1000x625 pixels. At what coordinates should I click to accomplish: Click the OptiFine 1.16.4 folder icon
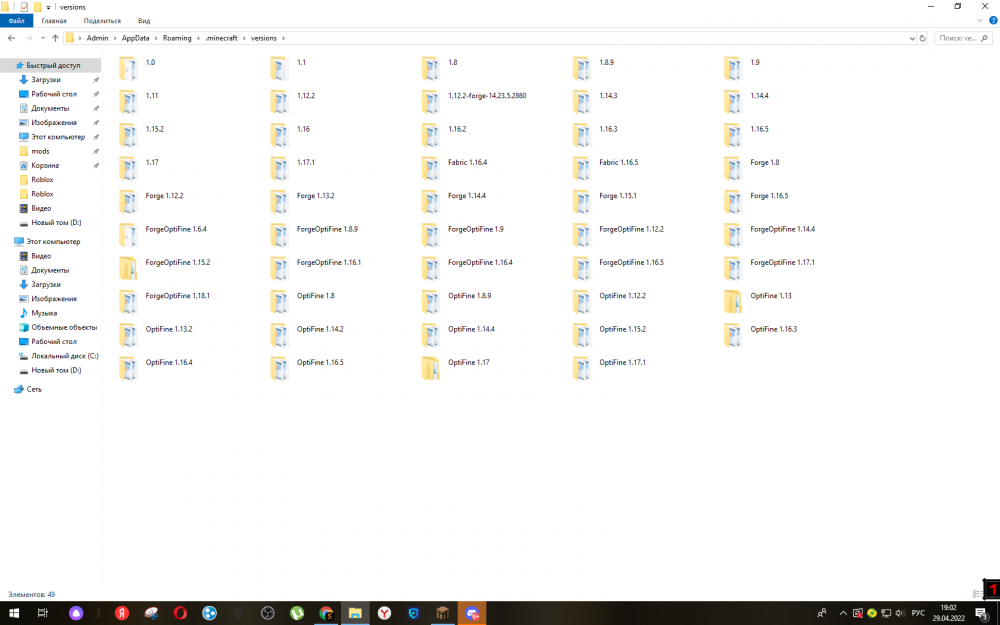tap(128, 368)
